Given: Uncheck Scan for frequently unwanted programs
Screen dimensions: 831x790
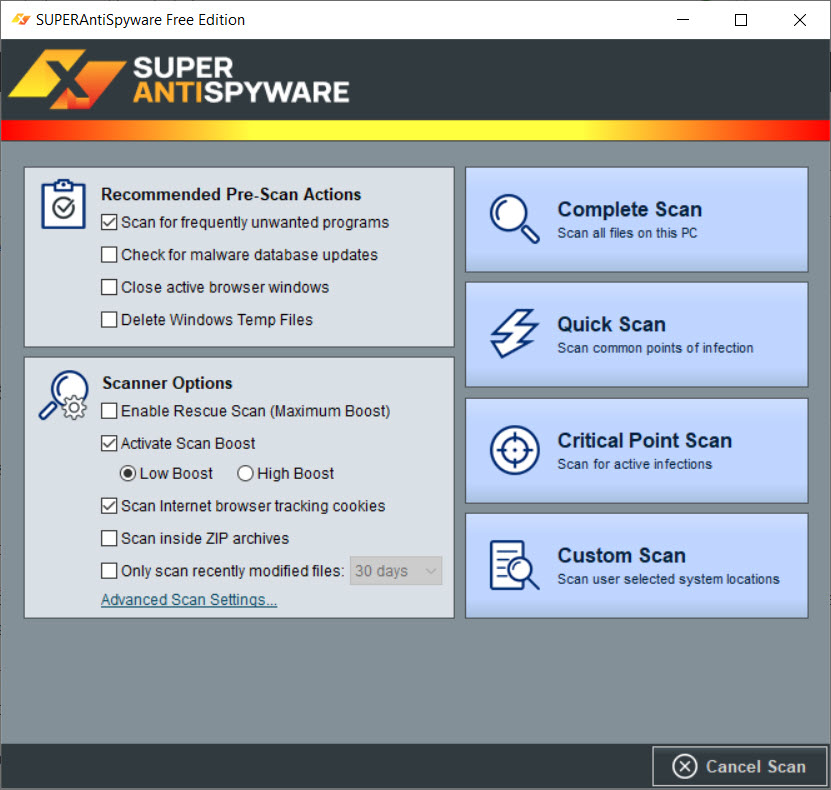Looking at the screenshot, I should coord(110,223).
